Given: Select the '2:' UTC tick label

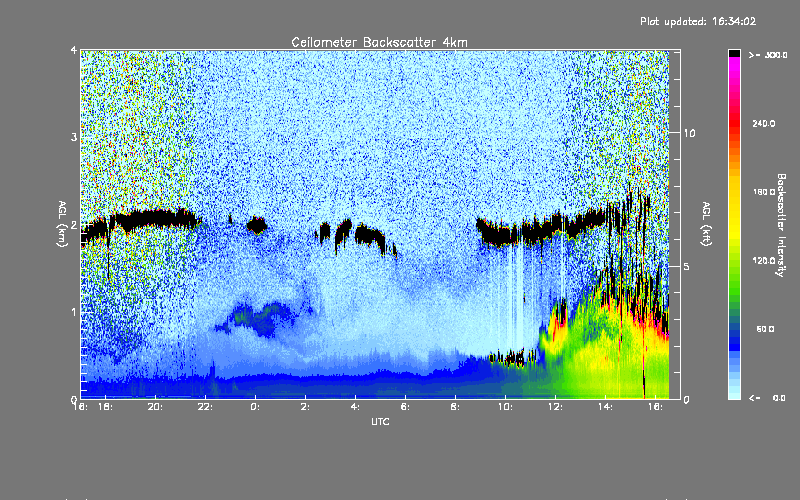Looking at the screenshot, I should click(x=306, y=407).
